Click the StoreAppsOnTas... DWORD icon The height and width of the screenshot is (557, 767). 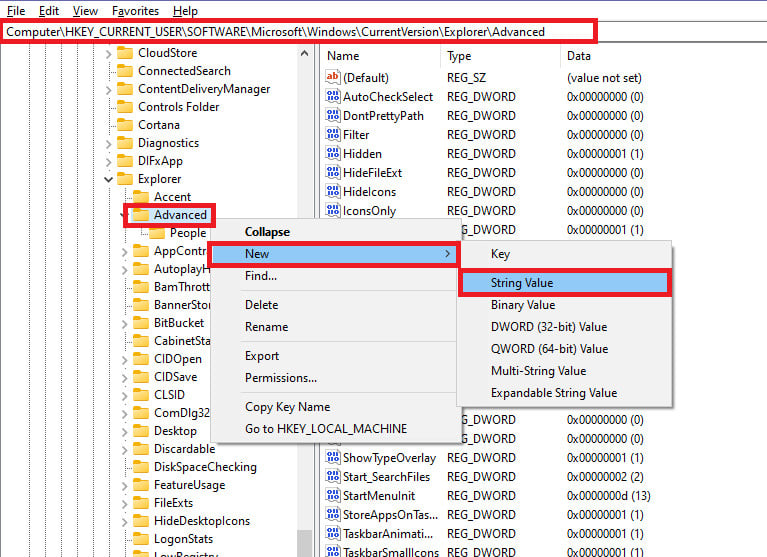[333, 515]
